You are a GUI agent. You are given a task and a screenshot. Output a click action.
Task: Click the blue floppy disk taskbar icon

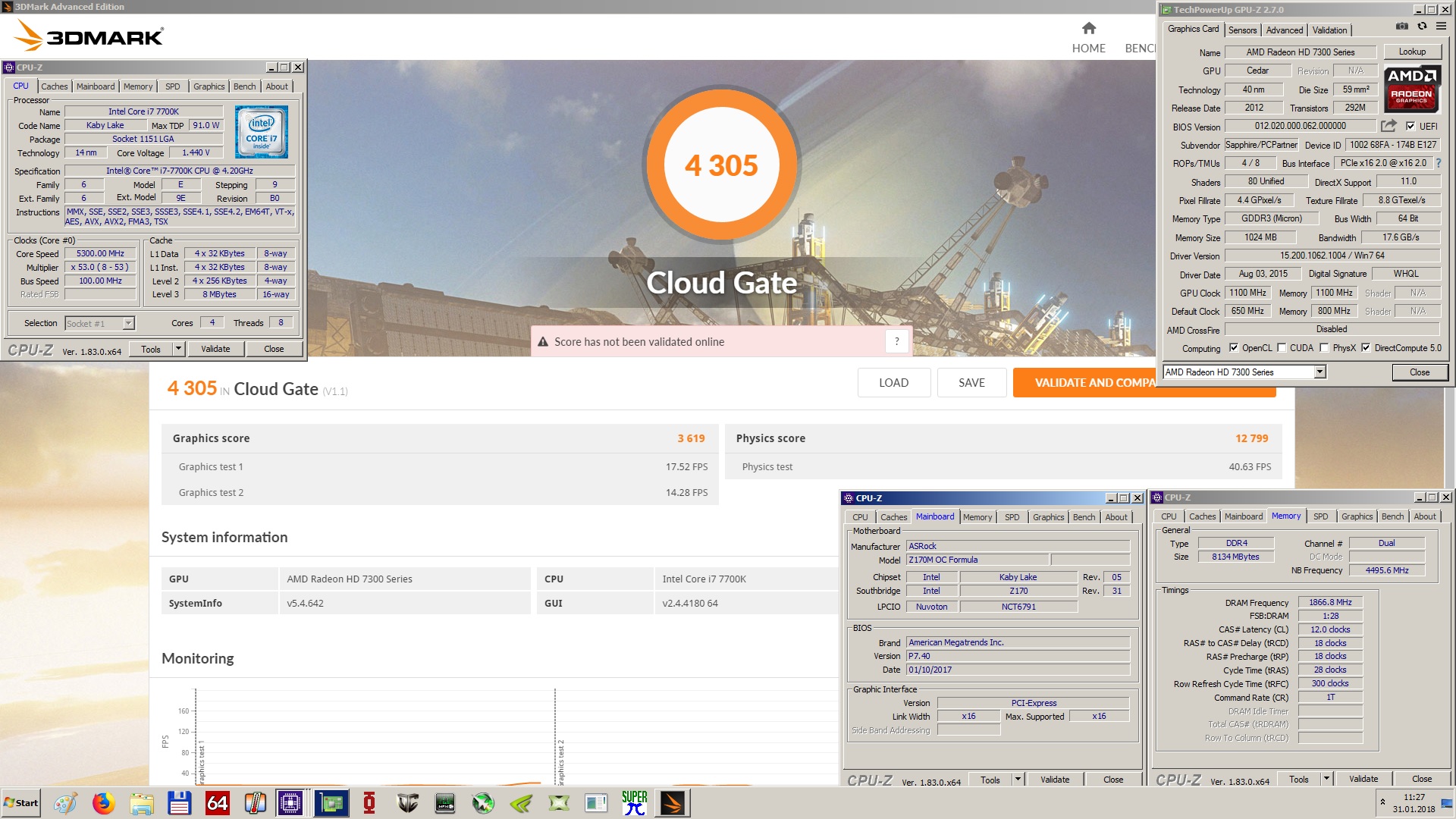click(x=179, y=803)
